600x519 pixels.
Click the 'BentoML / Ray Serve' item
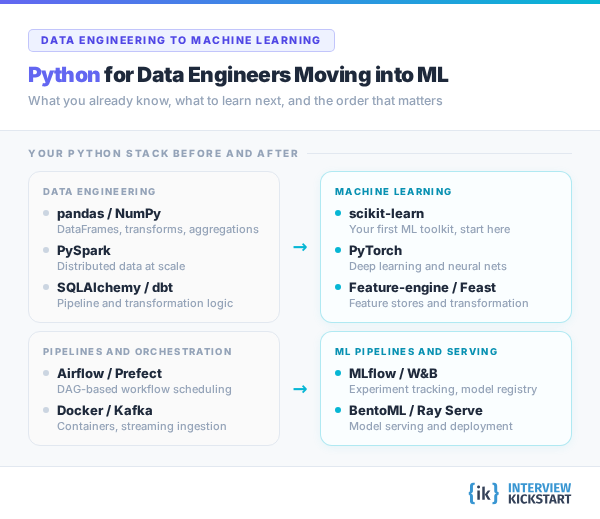click(416, 410)
